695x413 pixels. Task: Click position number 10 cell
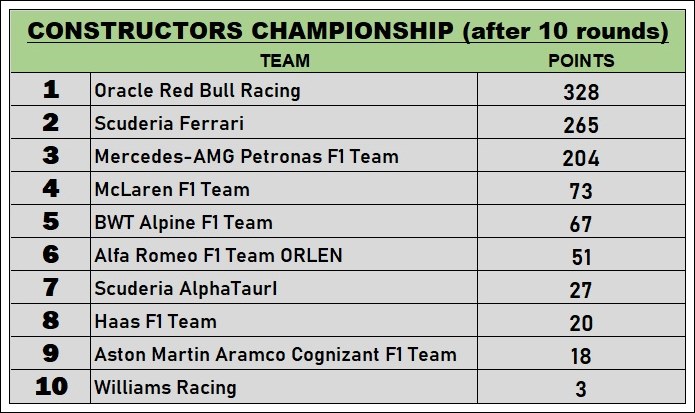click(51, 387)
